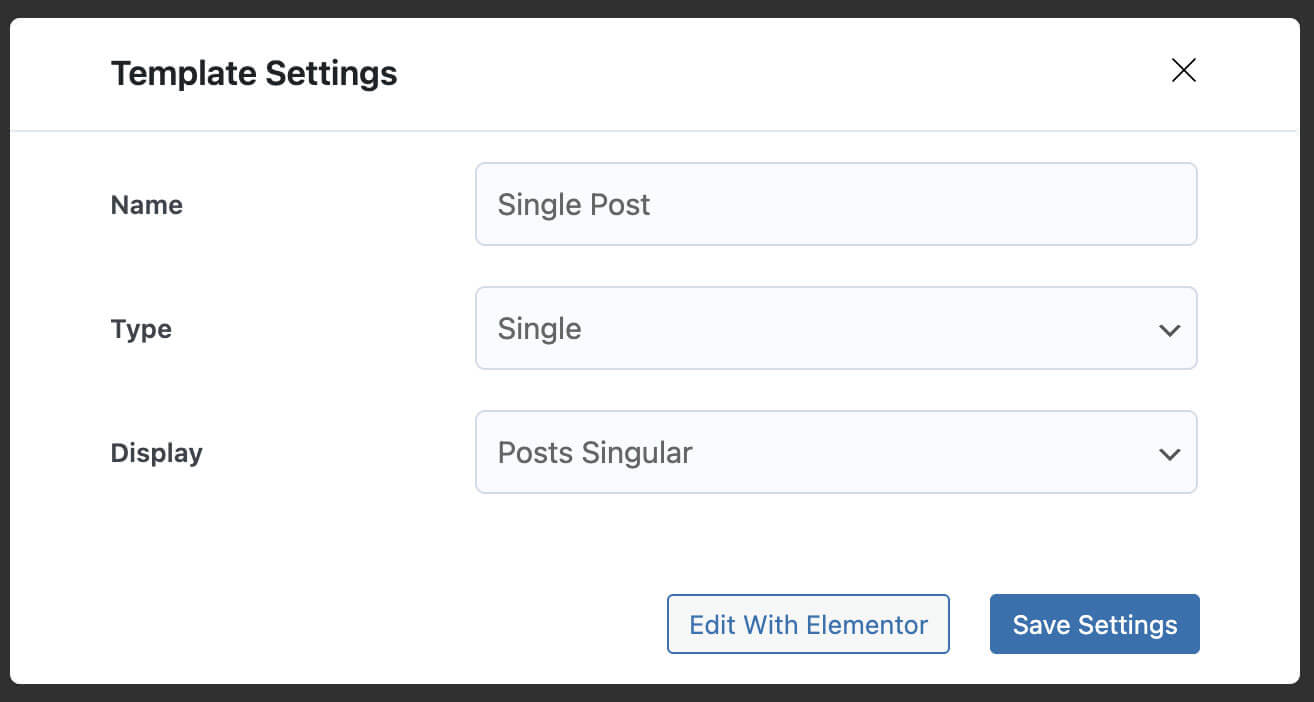Click the Type field label
Image resolution: width=1314 pixels, height=702 pixels.
click(x=141, y=329)
